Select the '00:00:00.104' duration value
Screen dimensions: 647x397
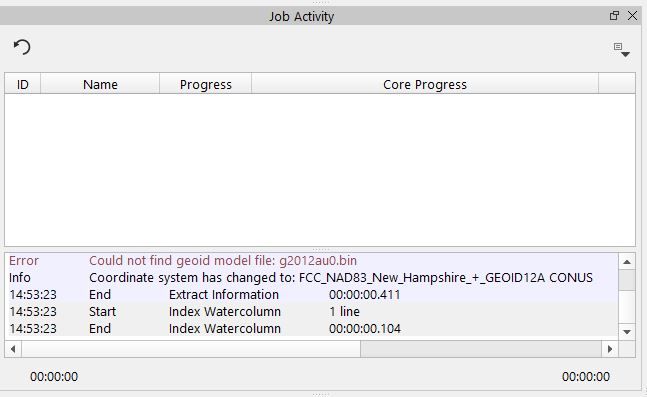point(365,328)
